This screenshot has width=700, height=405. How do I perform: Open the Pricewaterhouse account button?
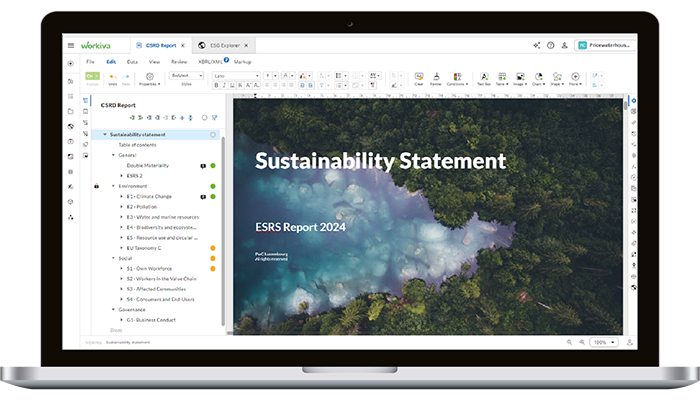point(605,45)
